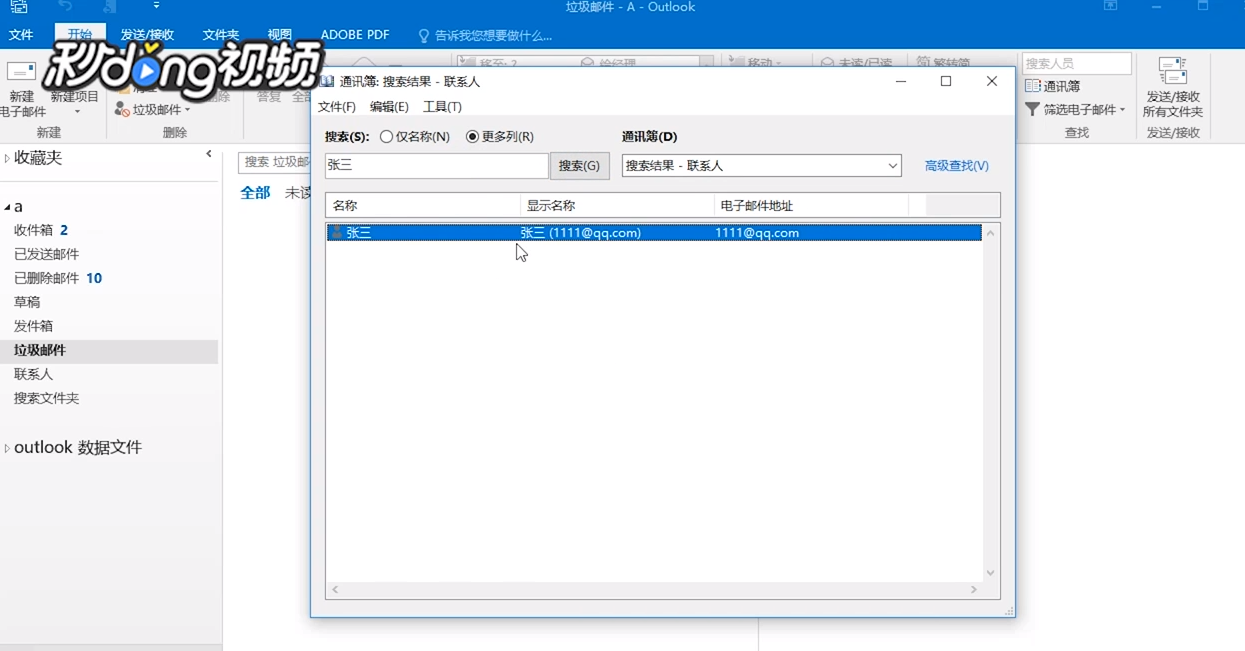Click the 搜索(G) button
1245x651 pixels.
[580, 165]
